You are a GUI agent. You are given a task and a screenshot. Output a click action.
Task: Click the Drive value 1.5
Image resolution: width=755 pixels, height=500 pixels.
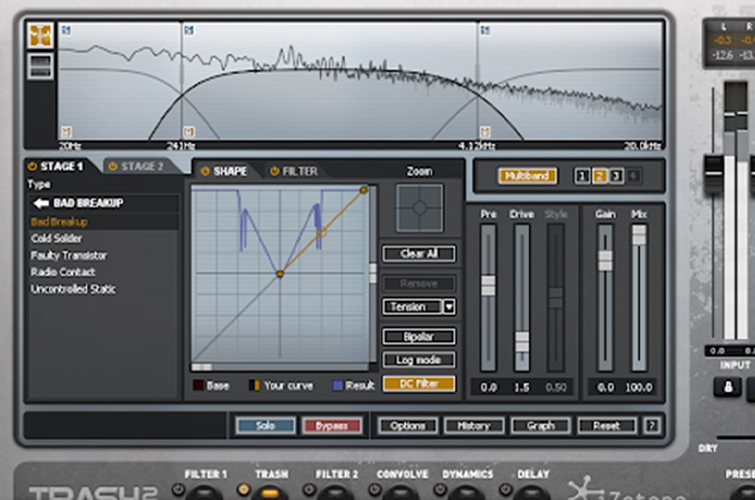521,387
